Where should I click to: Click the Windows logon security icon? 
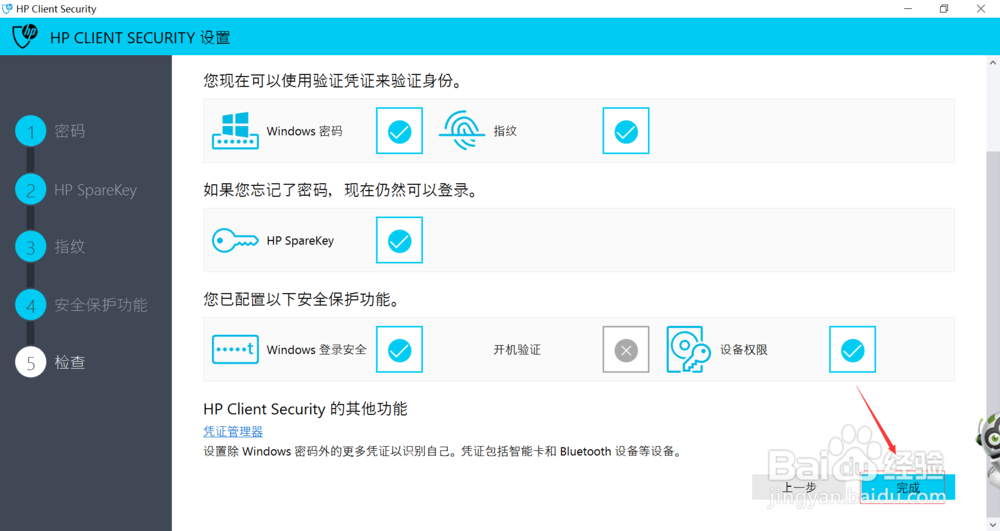click(x=235, y=349)
